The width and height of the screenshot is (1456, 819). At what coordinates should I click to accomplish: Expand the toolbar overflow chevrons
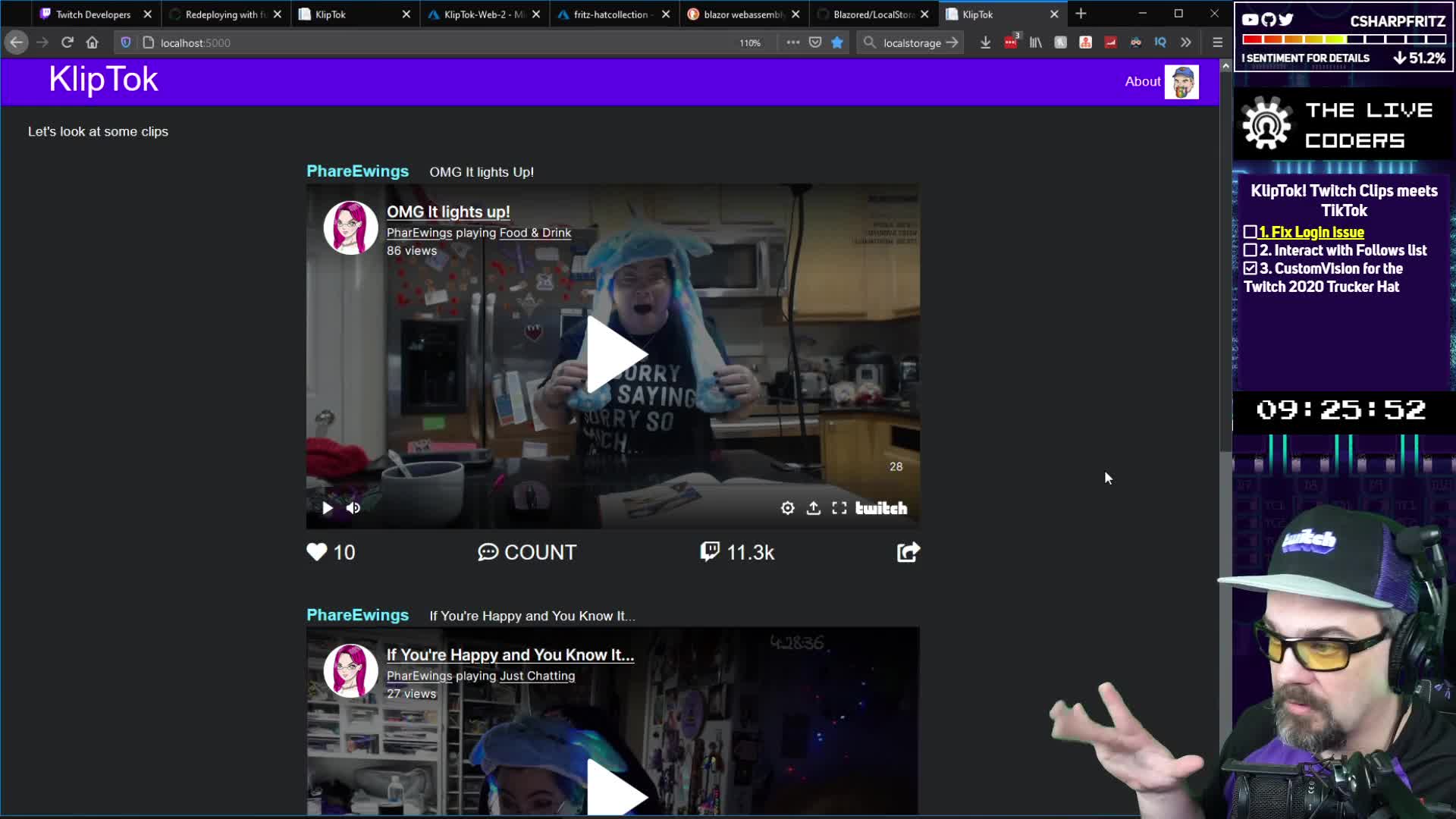pos(1186,42)
